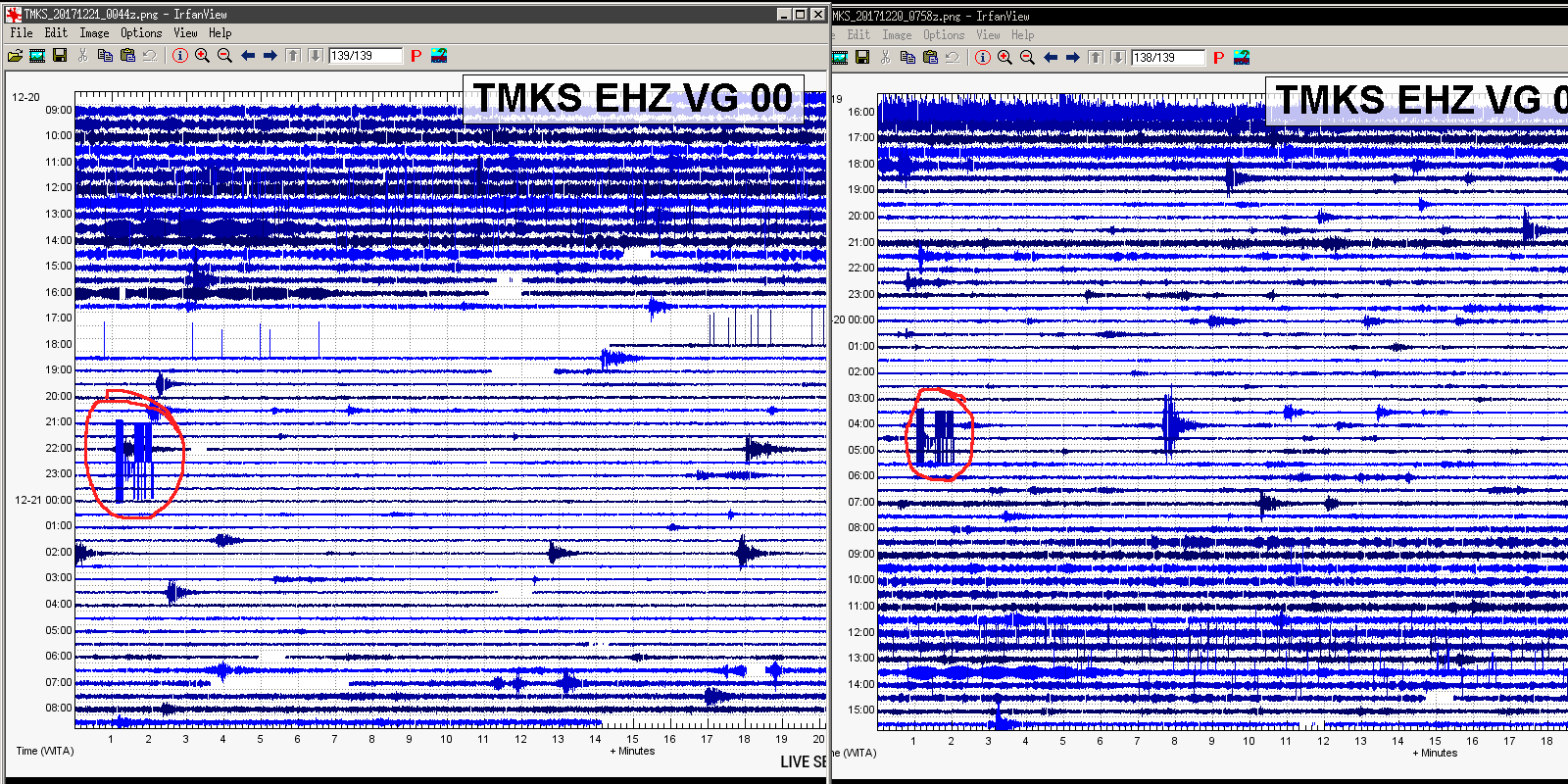Go to previous image in the 0044z window
The height and width of the screenshot is (784, 1568).
(248, 56)
